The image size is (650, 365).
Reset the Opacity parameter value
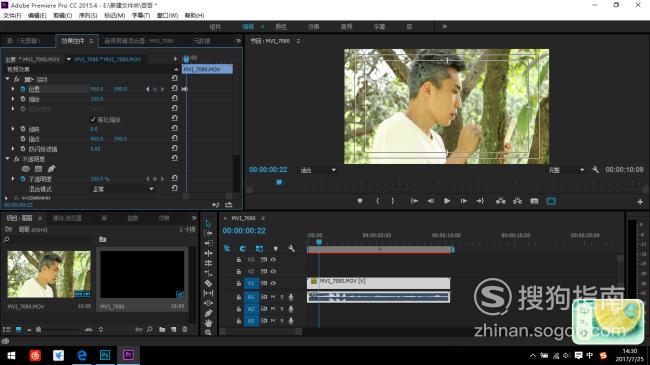[175, 178]
